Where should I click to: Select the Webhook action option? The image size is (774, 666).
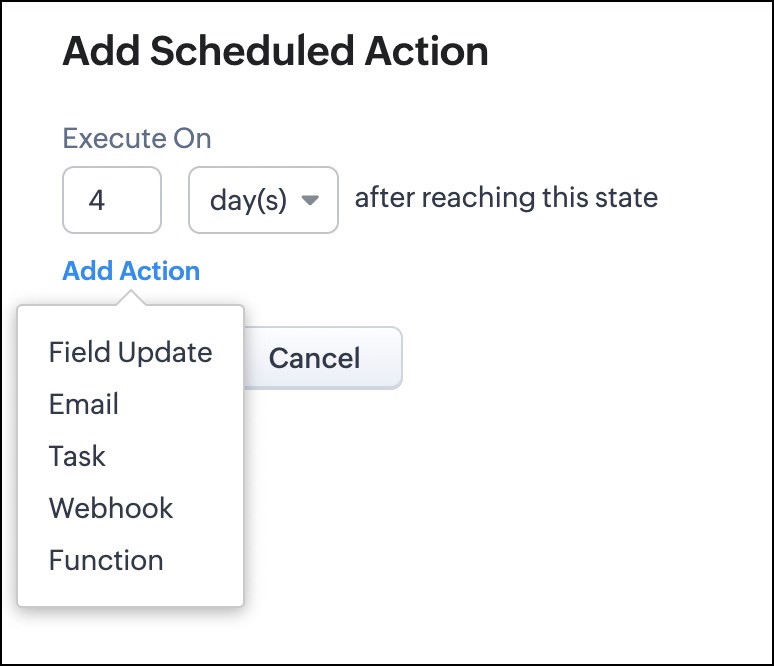[x=111, y=508]
